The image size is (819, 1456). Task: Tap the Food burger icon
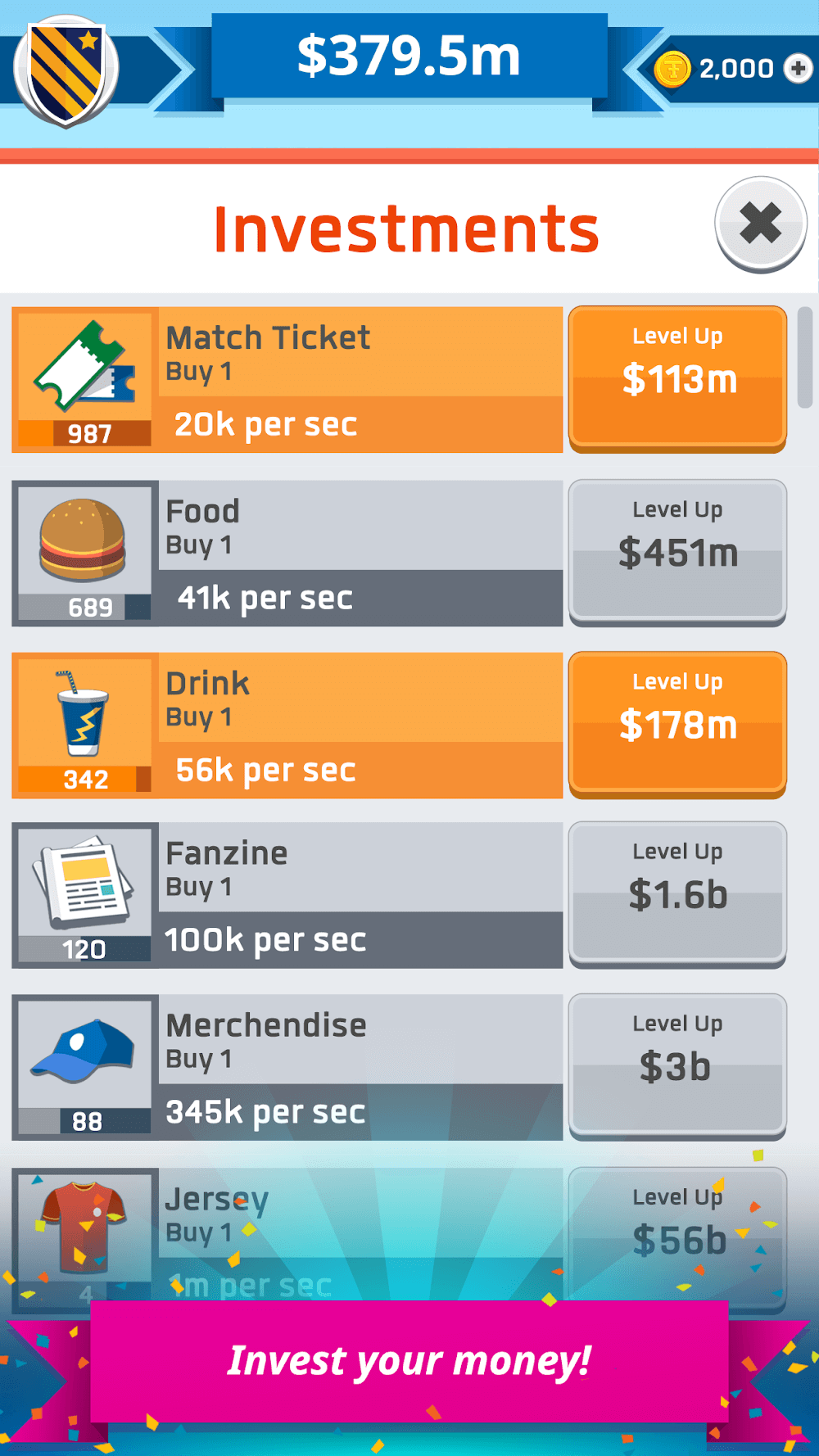84,540
